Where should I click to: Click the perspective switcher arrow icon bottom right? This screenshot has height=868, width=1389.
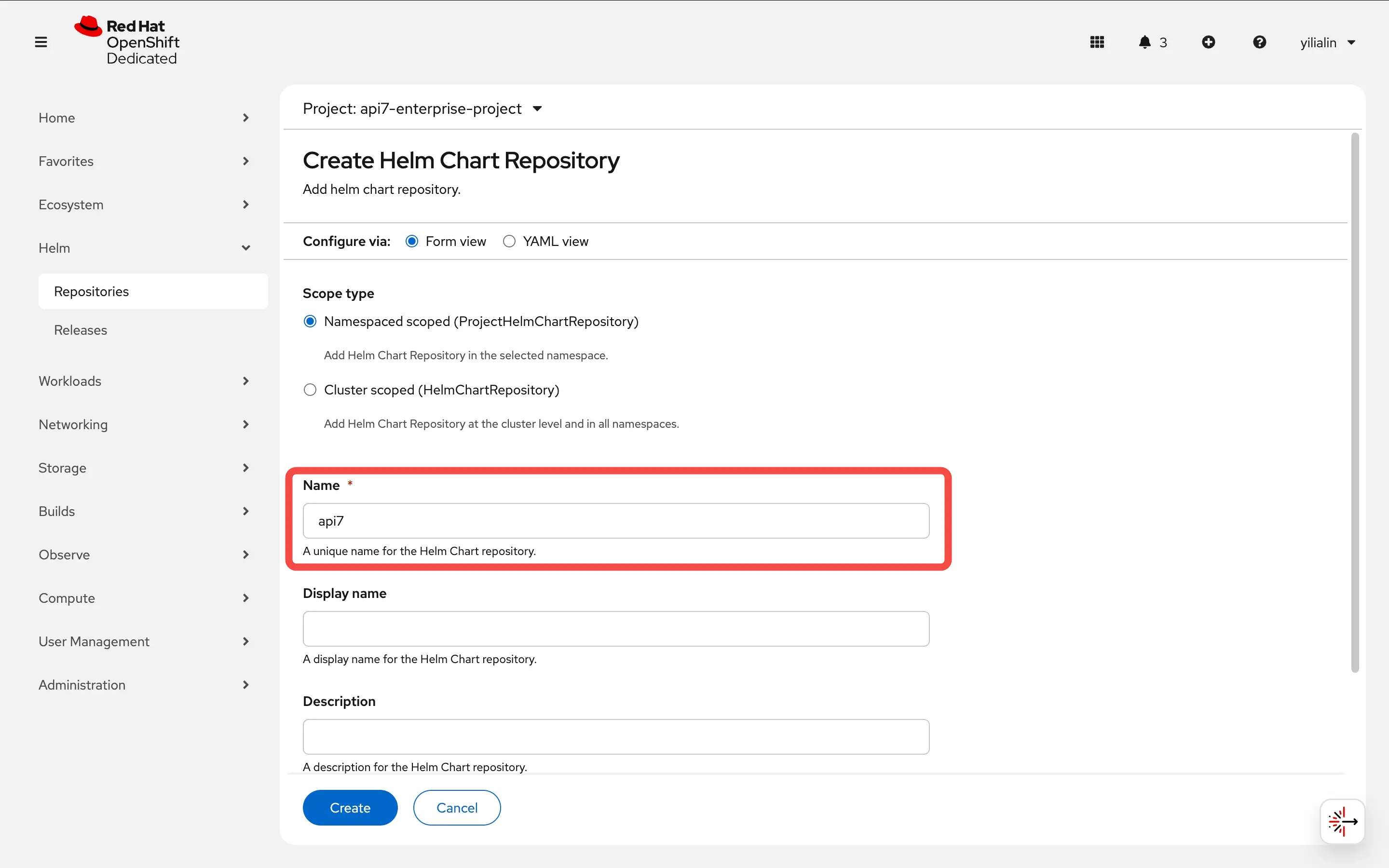1343,821
